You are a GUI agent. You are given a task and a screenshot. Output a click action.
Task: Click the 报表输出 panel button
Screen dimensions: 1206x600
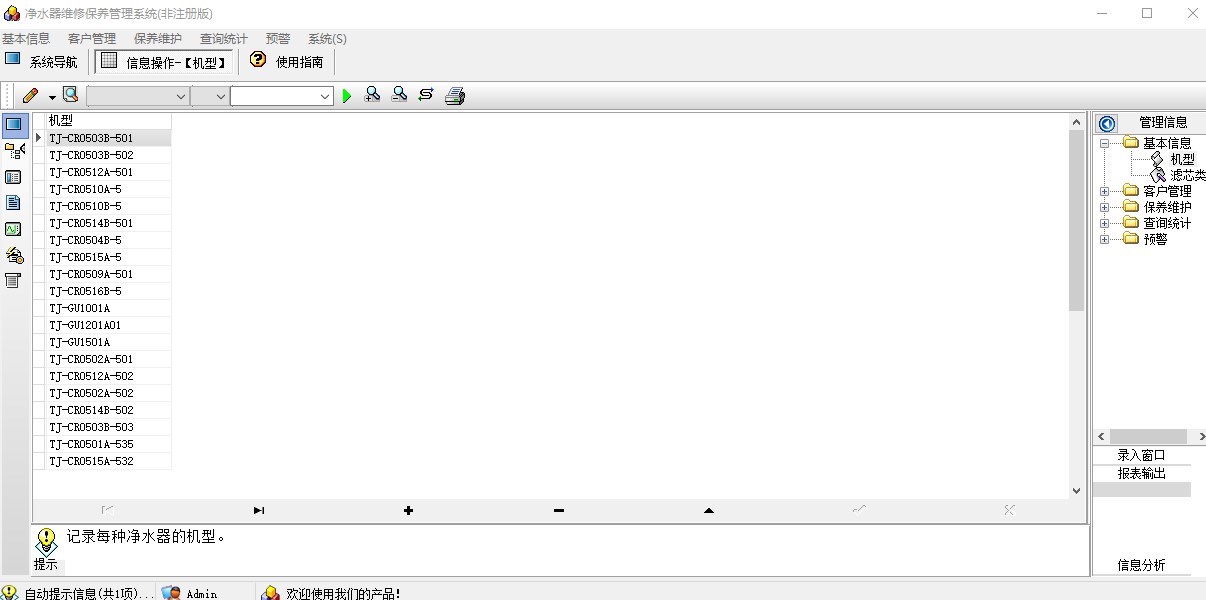click(1141, 473)
